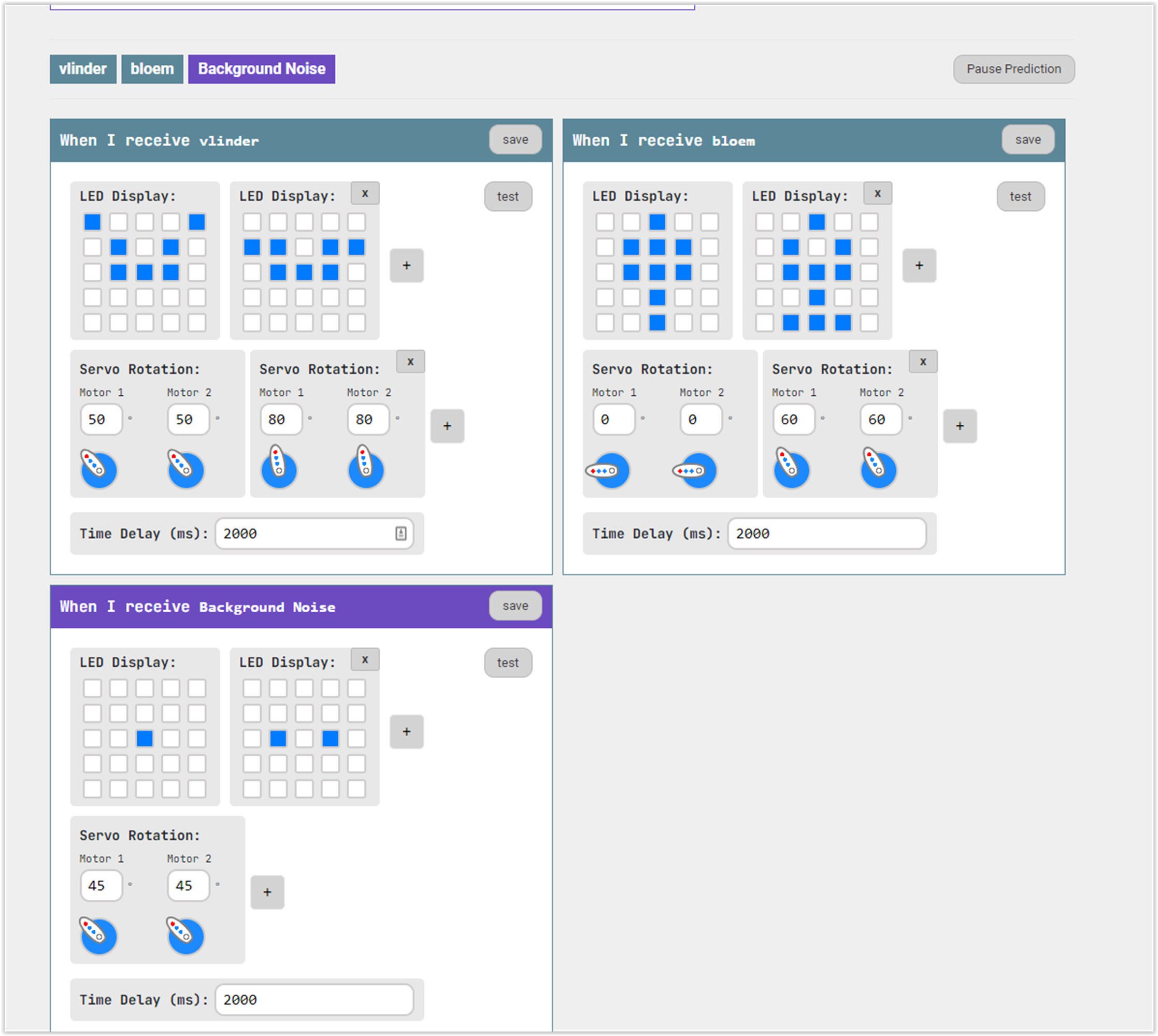Click Motor 1 horizontal servo dial in bloem panel

(x=611, y=470)
